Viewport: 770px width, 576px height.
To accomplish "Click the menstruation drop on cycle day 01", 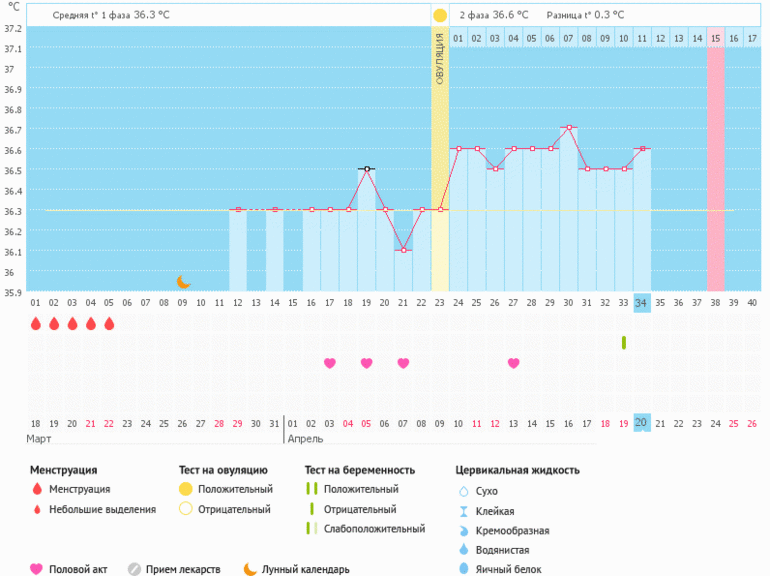I will [x=36, y=324].
